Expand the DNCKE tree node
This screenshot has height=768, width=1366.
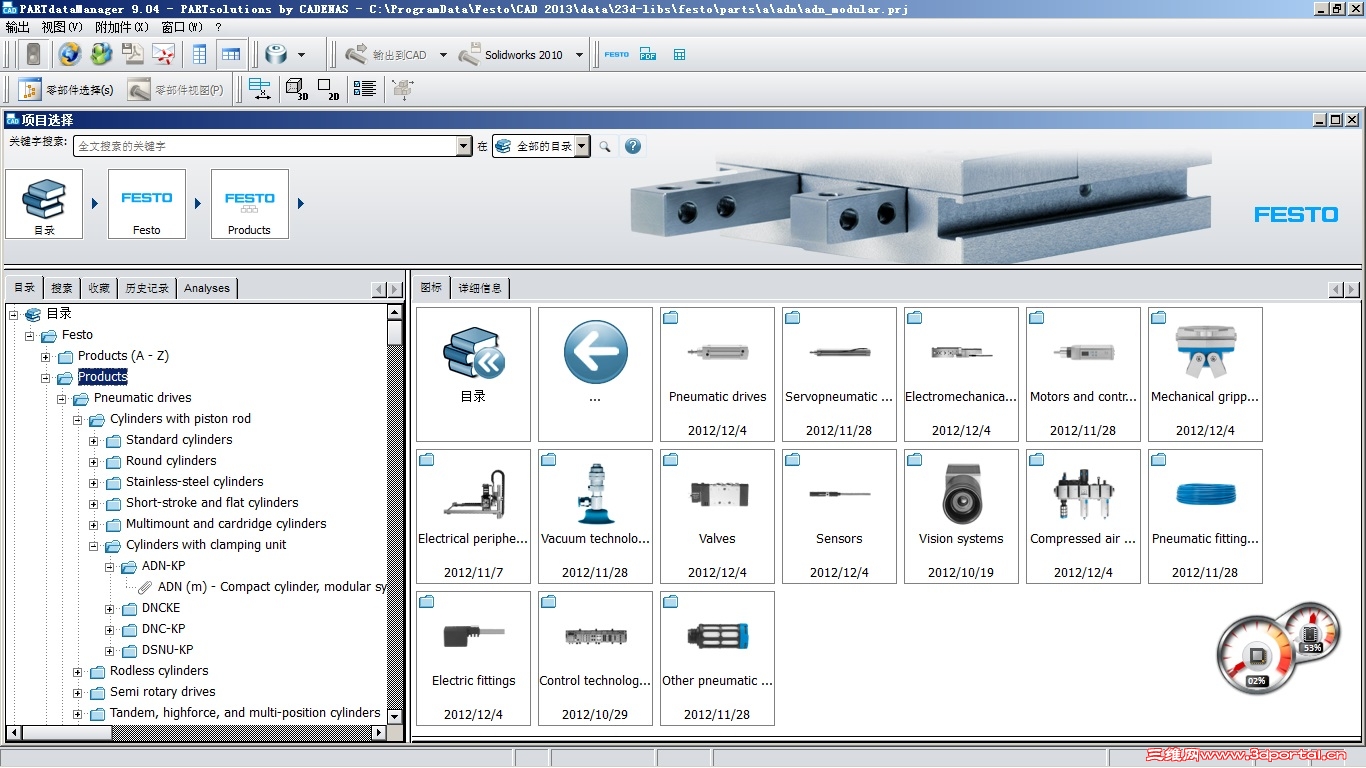pos(110,609)
